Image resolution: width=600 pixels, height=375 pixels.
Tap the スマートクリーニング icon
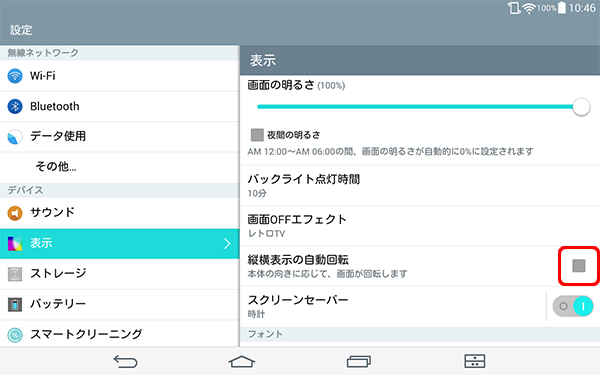[15, 335]
